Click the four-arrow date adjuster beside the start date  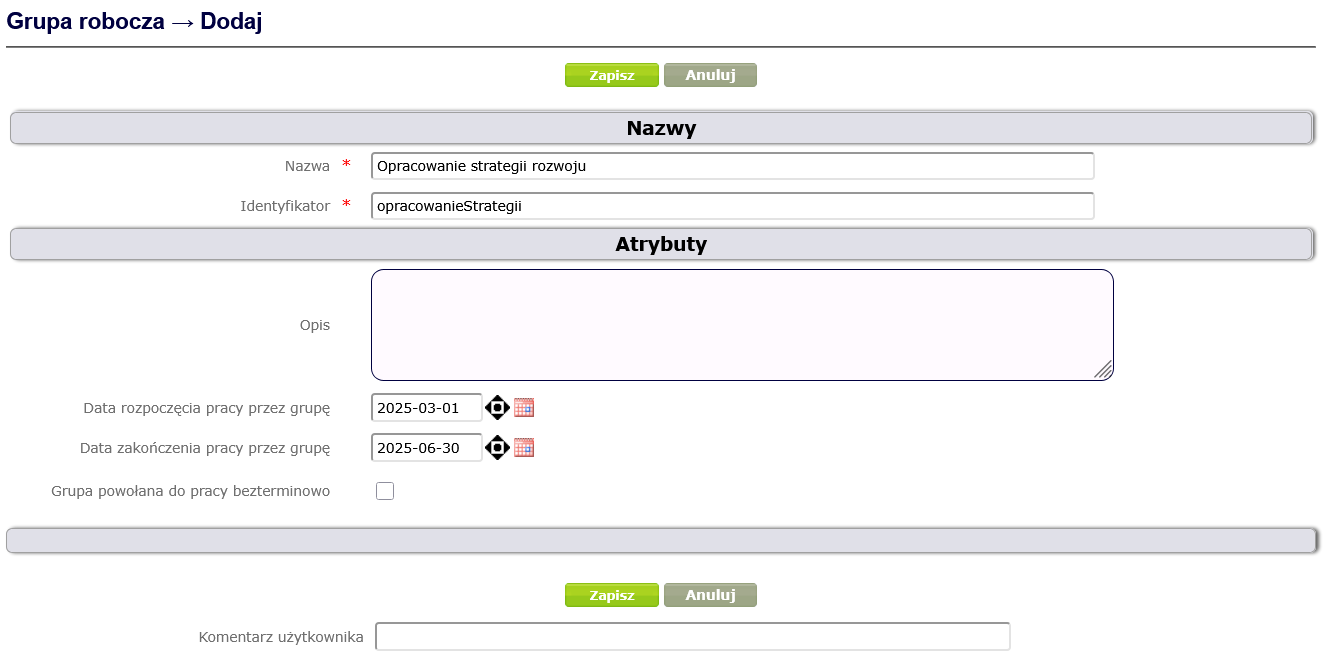click(497, 407)
